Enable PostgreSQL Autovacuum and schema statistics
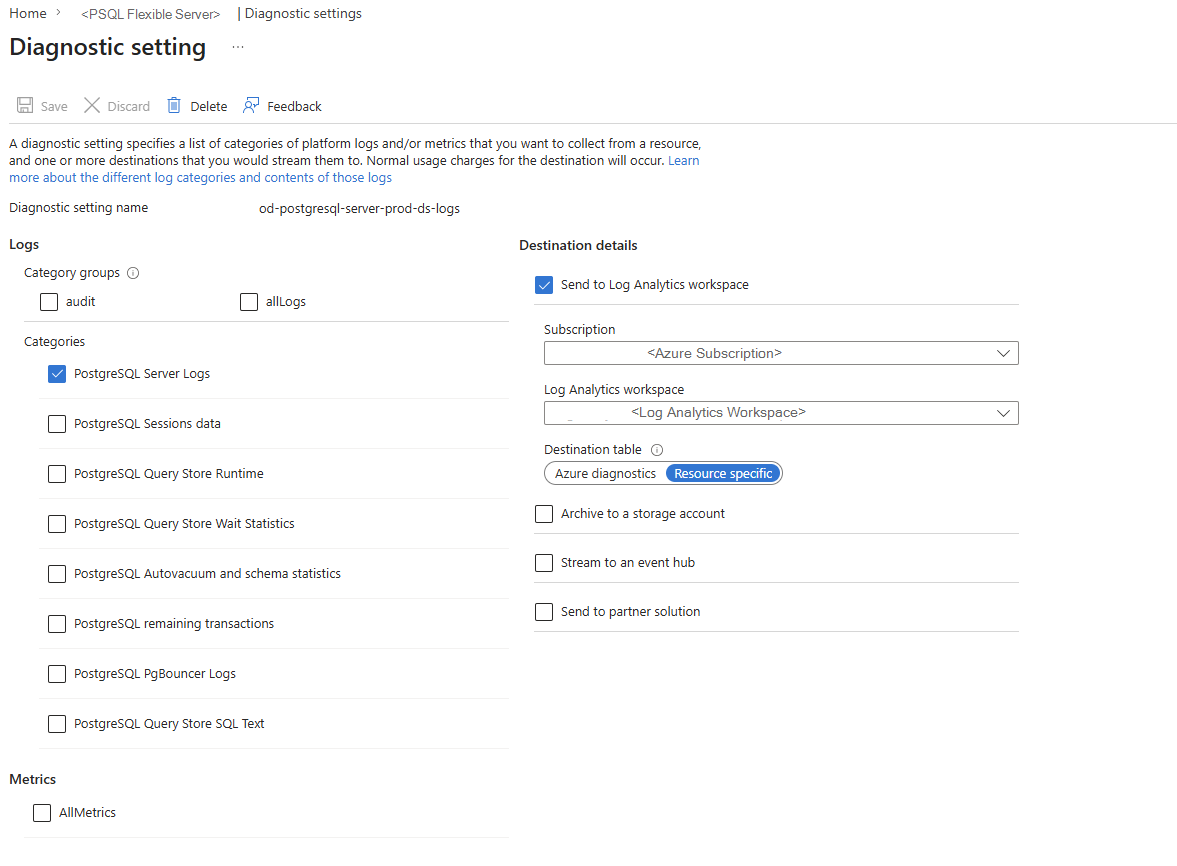1177x866 pixels. pyautogui.click(x=57, y=574)
